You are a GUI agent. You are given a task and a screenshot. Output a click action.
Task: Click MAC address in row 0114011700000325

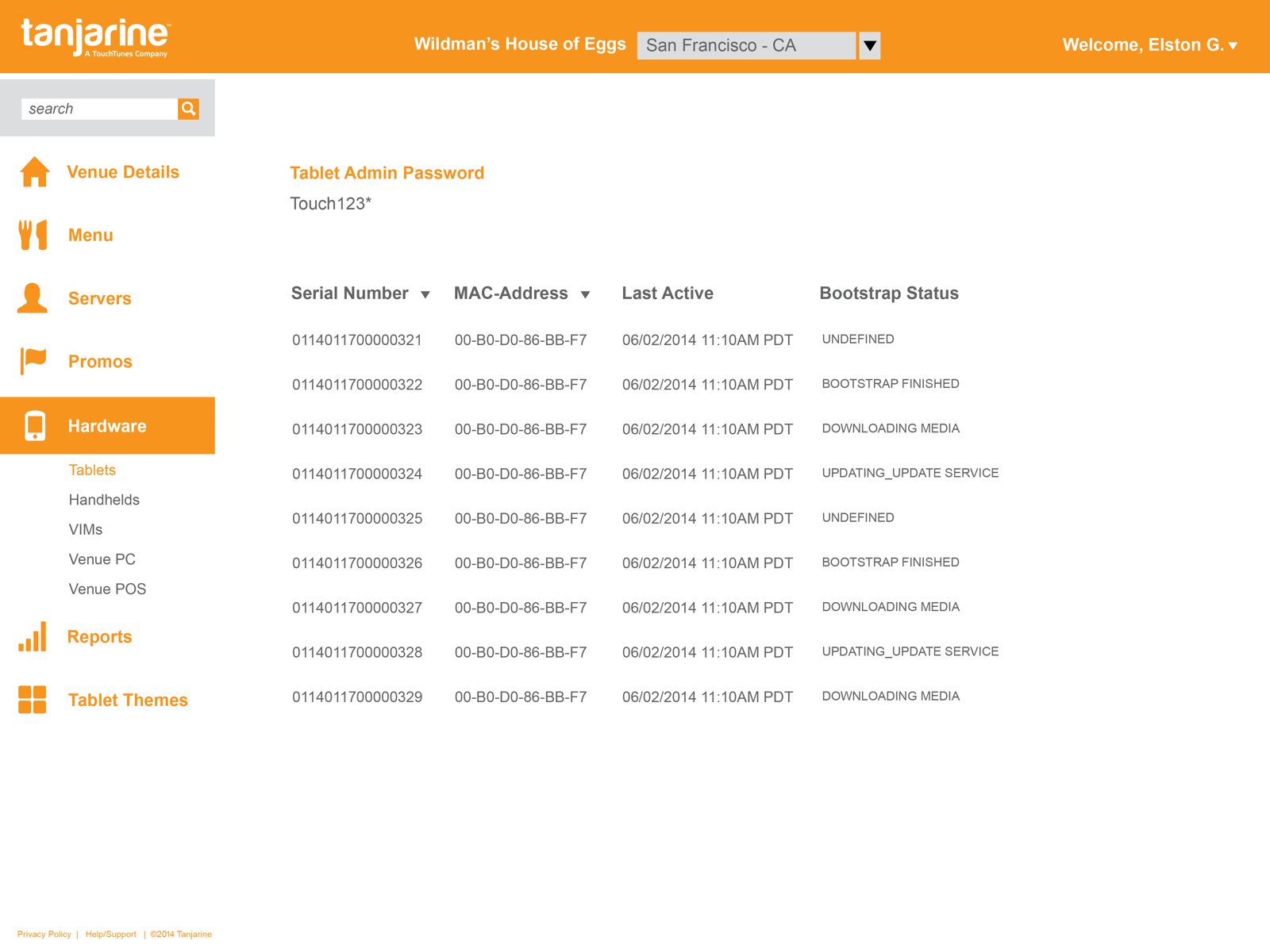point(521,519)
